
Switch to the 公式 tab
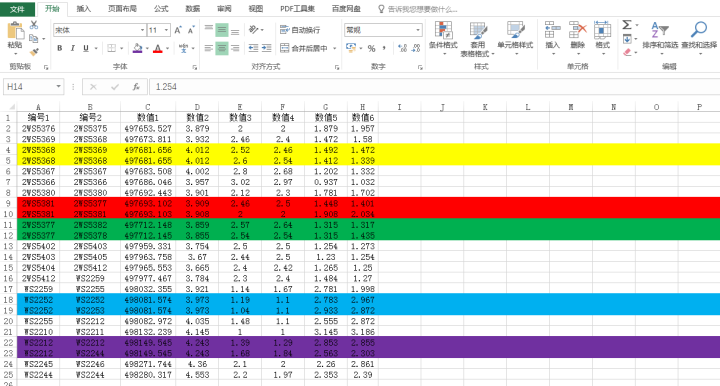point(161,9)
